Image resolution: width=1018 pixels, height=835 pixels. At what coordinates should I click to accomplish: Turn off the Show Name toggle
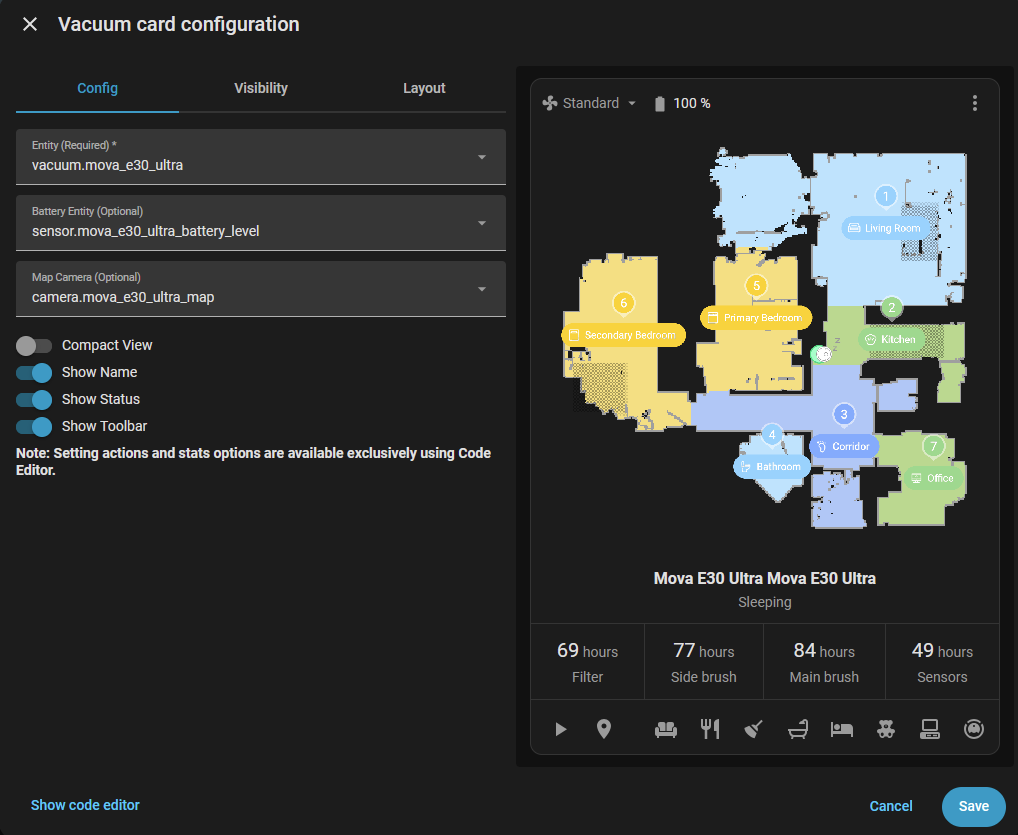pos(34,373)
